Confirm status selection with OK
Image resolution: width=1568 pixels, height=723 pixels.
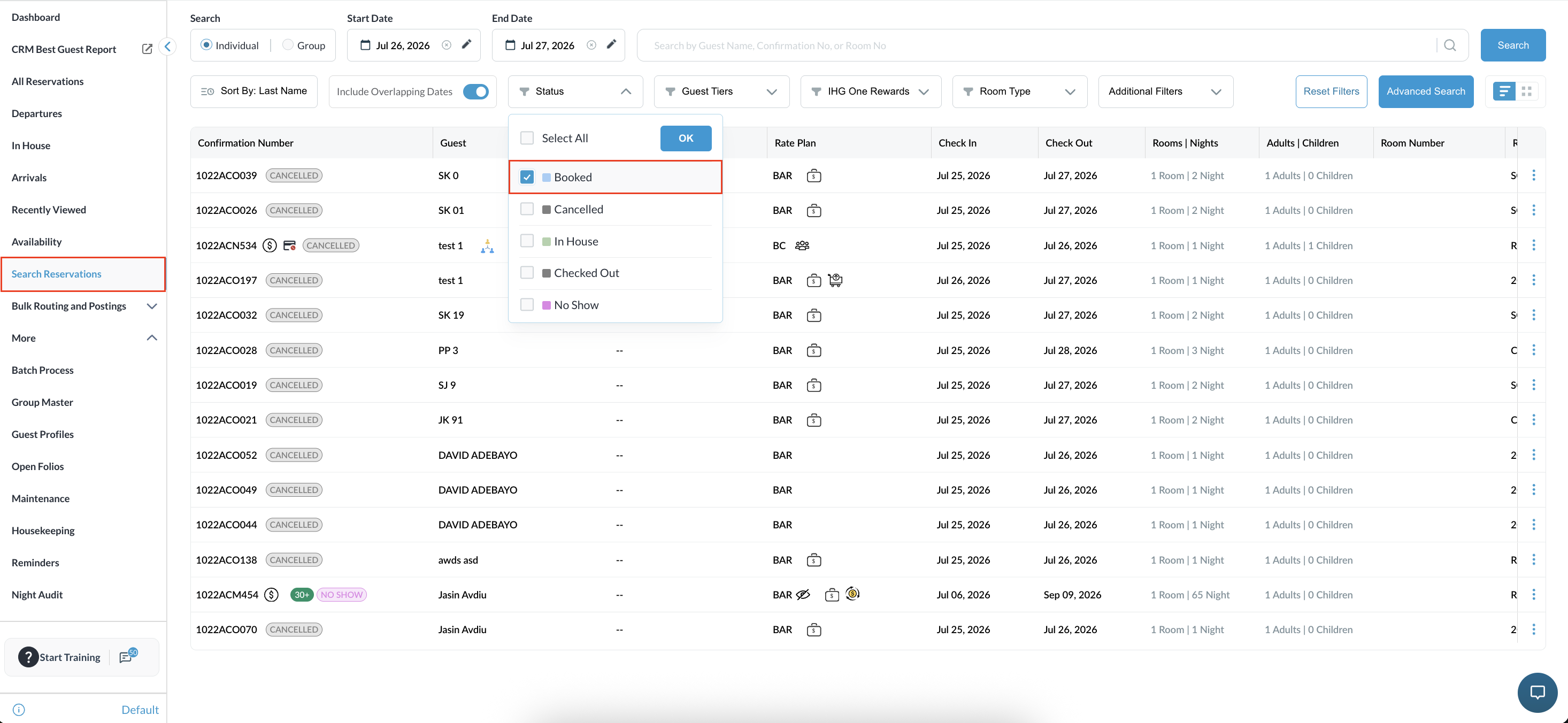coord(686,138)
